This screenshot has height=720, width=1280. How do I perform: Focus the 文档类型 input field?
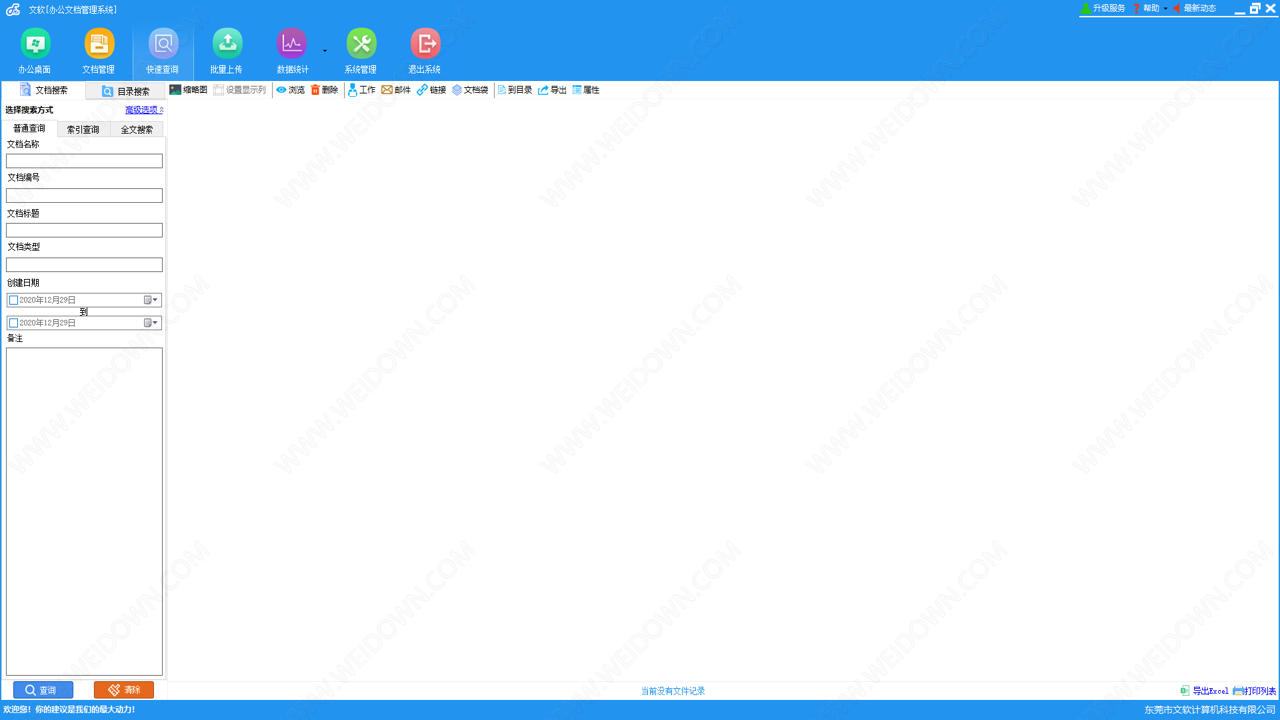(x=84, y=265)
